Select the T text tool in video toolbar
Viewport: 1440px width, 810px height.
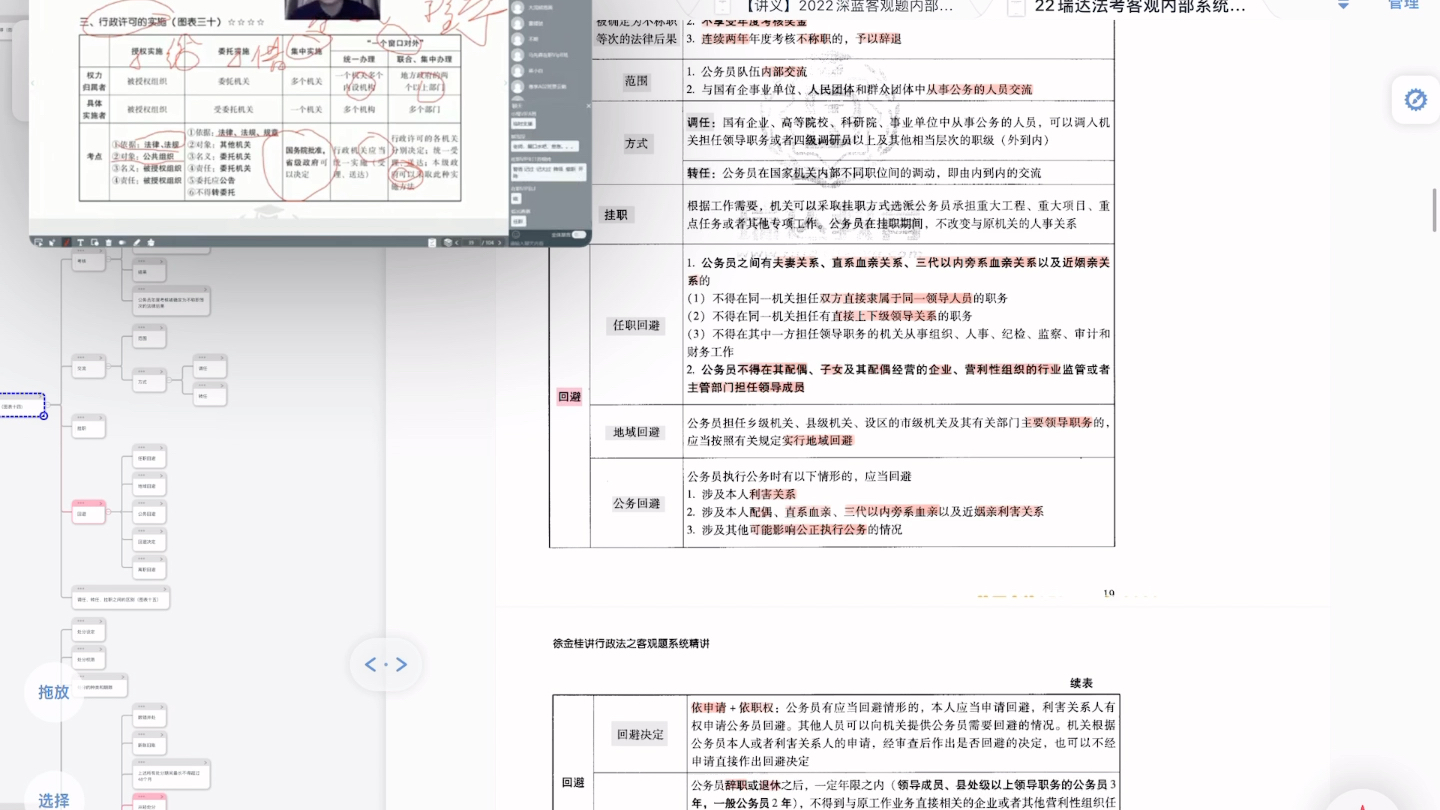tap(80, 242)
